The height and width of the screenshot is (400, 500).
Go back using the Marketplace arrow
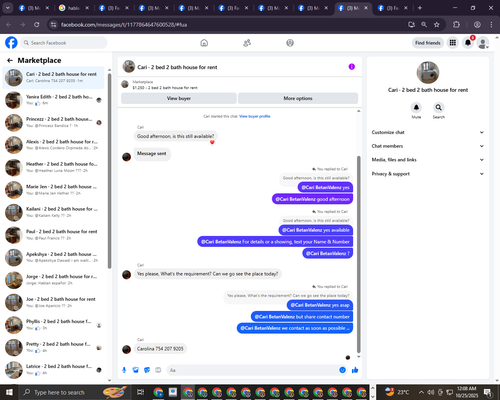pyautogui.click(x=10, y=60)
